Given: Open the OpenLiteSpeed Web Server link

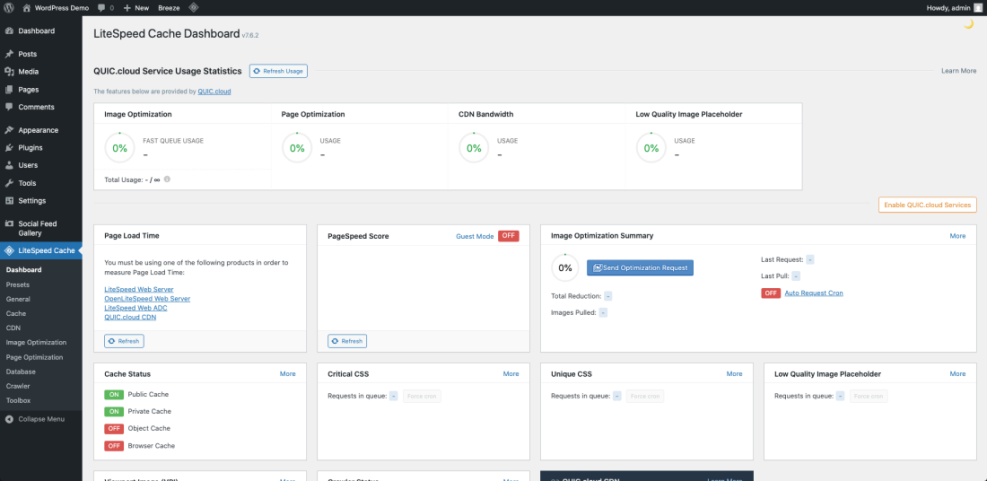Looking at the screenshot, I should [147, 298].
